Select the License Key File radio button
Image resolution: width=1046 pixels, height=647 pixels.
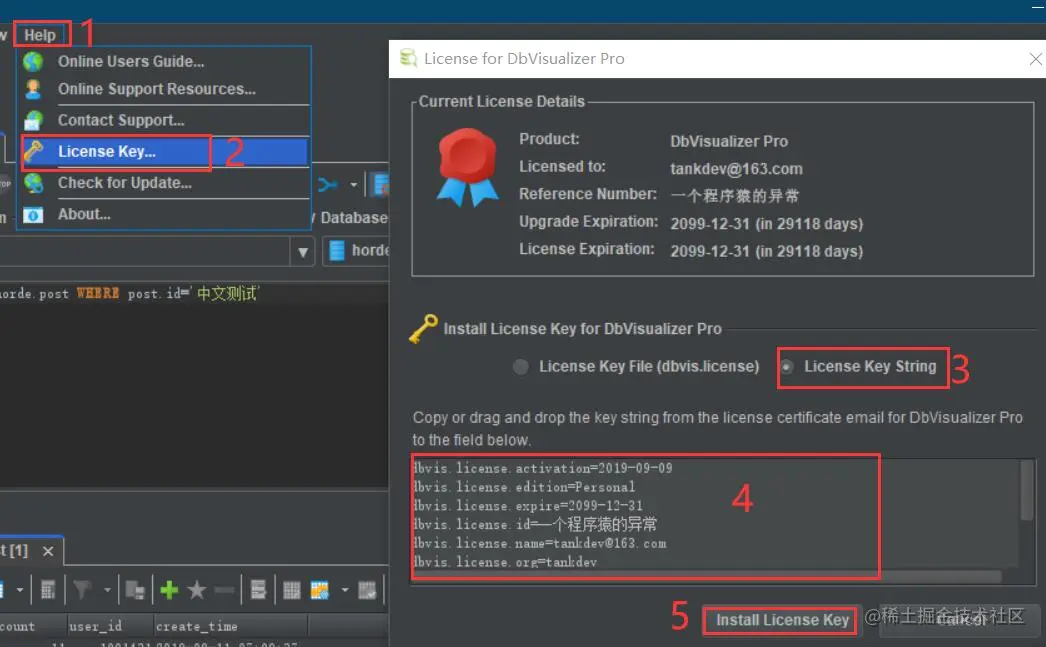(x=521, y=367)
